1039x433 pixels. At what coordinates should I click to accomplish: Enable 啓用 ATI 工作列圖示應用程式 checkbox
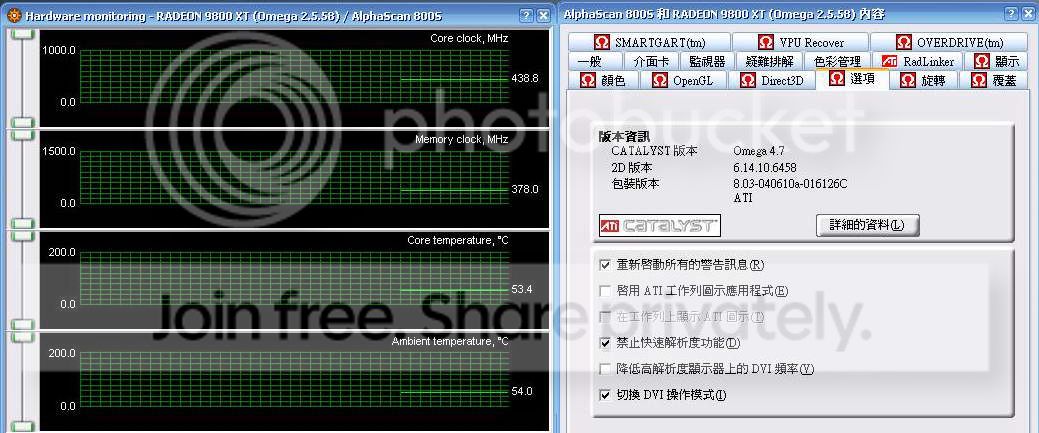coord(604,291)
